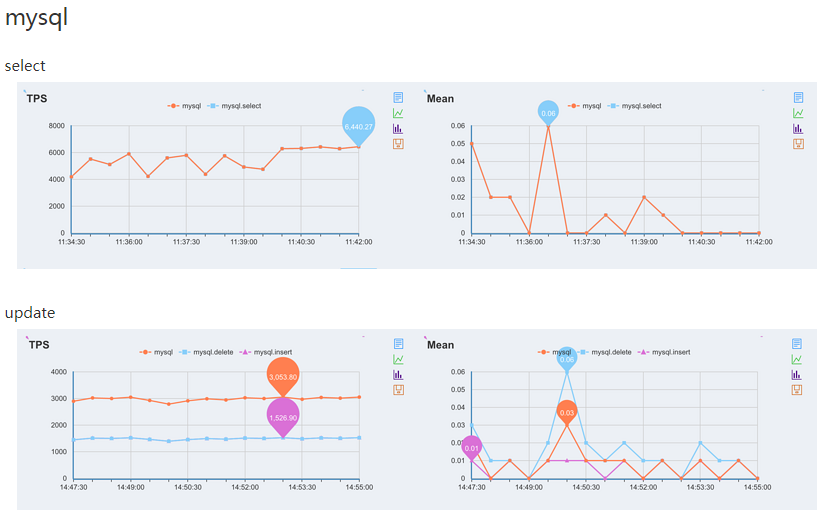Click 14:55:00 axis label in update Mean chart
Viewport: 830px width, 522px height.
pos(757,487)
